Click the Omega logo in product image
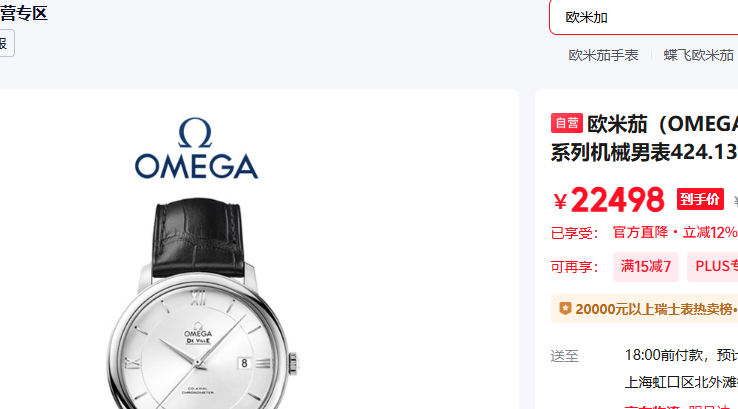The width and height of the screenshot is (738, 409). click(x=196, y=148)
